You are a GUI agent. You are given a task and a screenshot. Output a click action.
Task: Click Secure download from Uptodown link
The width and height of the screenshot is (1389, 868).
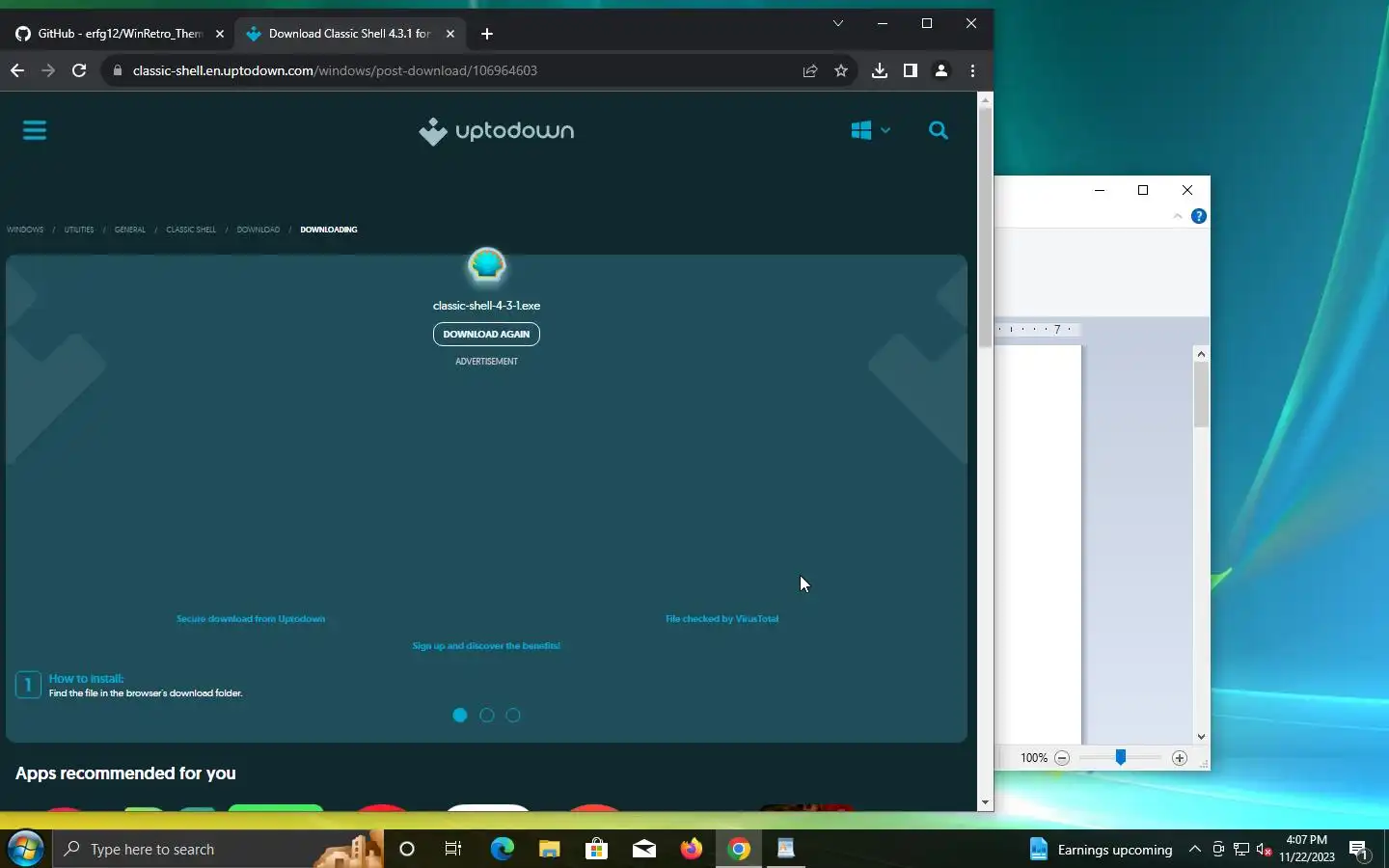tap(251, 619)
